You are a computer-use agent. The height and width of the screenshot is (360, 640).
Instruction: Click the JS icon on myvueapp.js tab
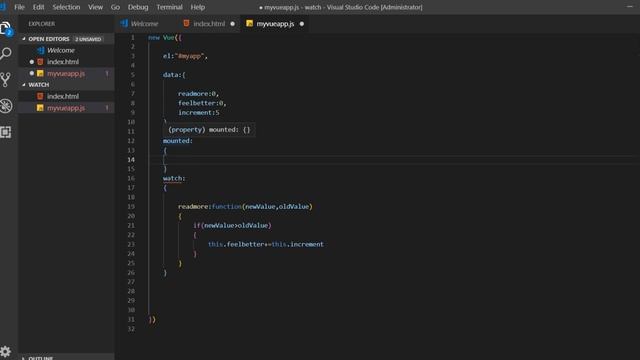249,24
